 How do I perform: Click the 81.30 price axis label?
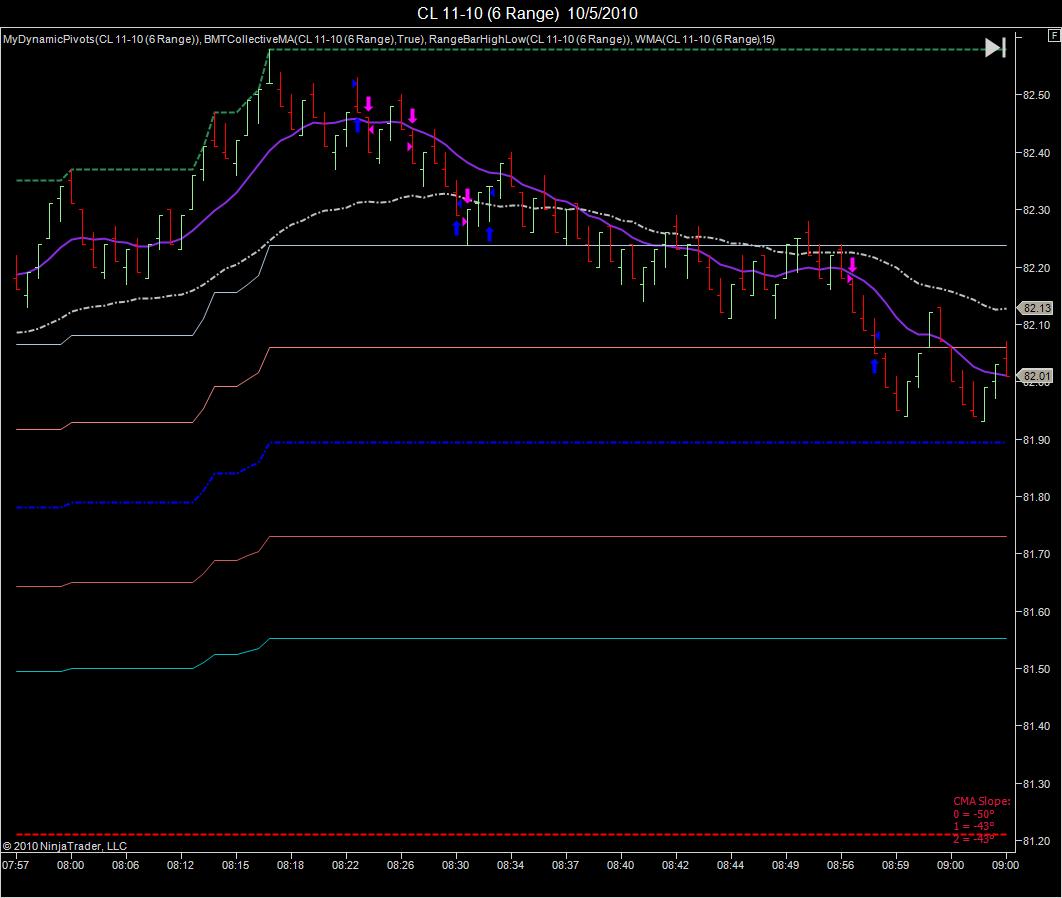[1036, 784]
